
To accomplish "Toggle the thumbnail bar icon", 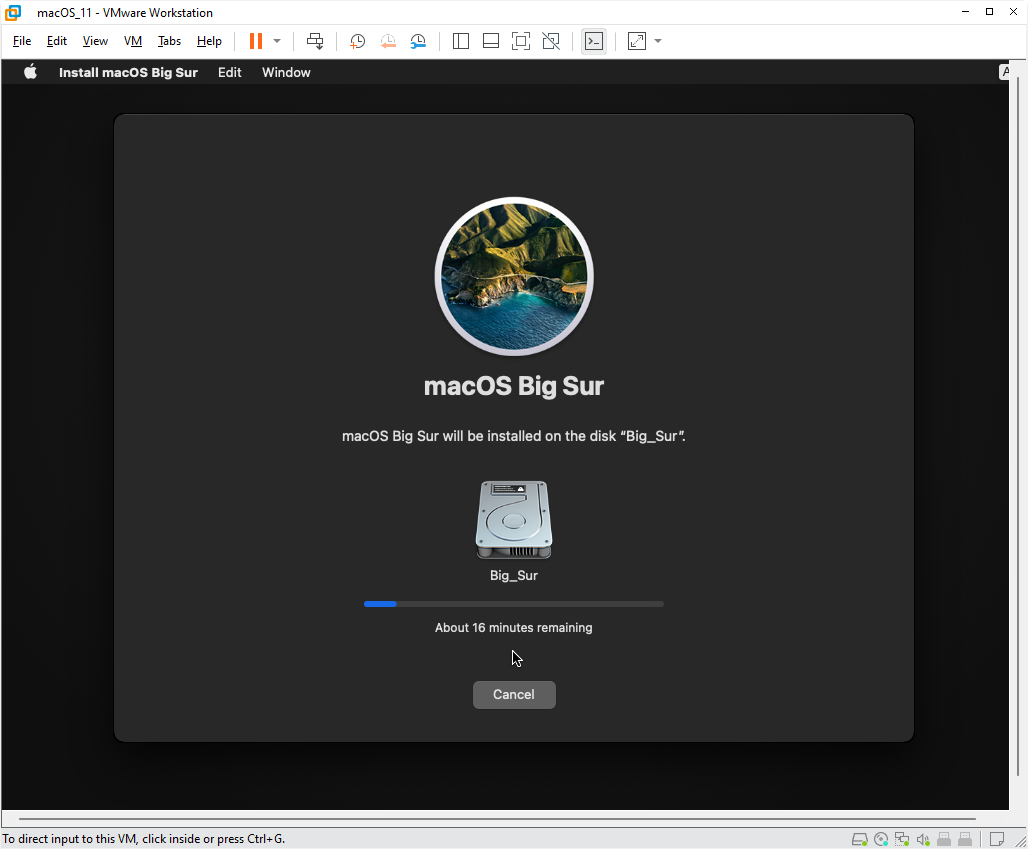I will pyautogui.click(x=491, y=41).
